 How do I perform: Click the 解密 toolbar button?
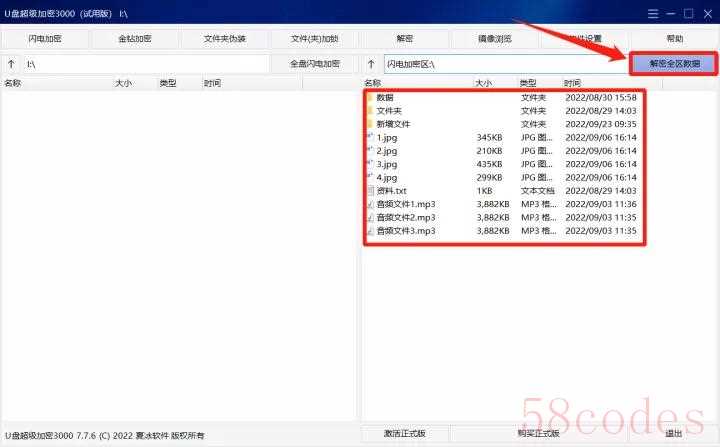click(x=405, y=39)
